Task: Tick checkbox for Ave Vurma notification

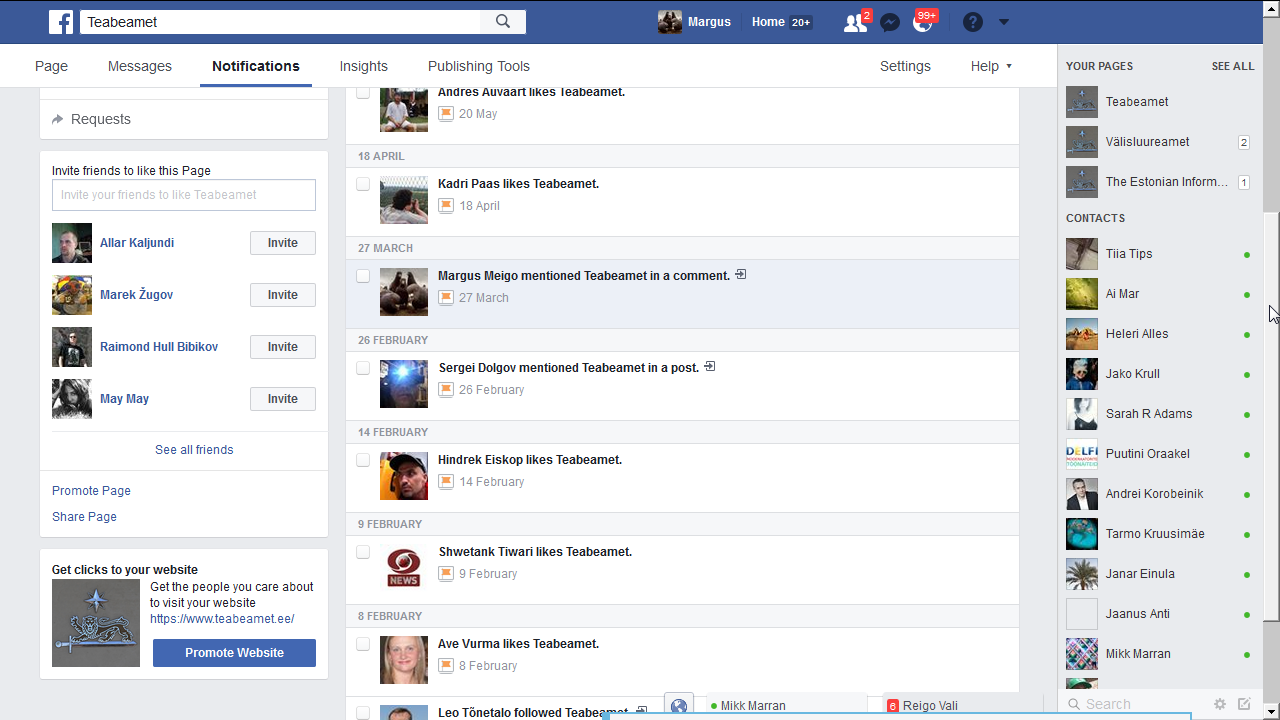Action: click(363, 644)
